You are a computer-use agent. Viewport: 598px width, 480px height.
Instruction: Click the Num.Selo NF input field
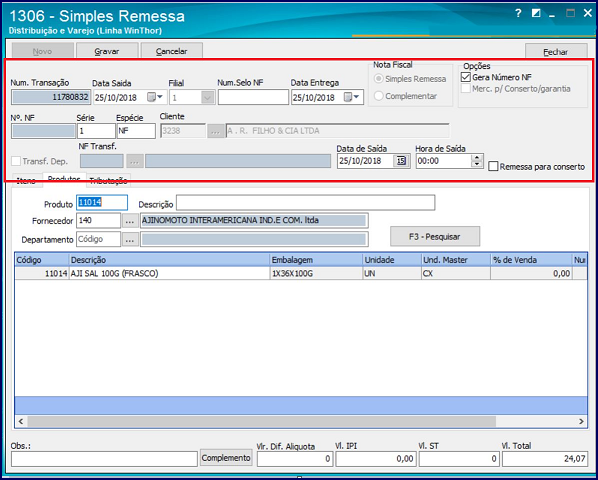coord(253,98)
